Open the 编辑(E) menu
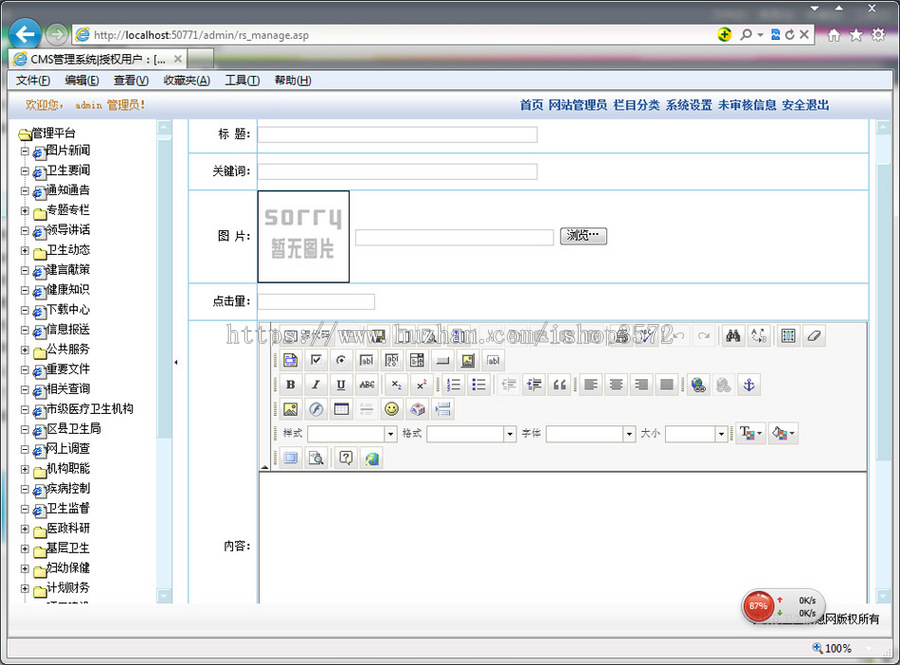900x665 pixels. (82, 80)
